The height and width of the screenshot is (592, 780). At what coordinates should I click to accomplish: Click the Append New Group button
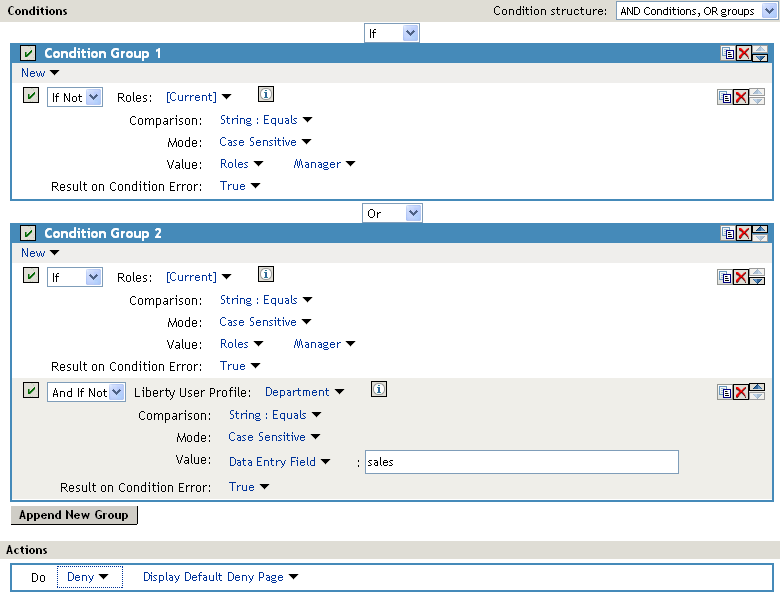pyautogui.click(x=74, y=515)
